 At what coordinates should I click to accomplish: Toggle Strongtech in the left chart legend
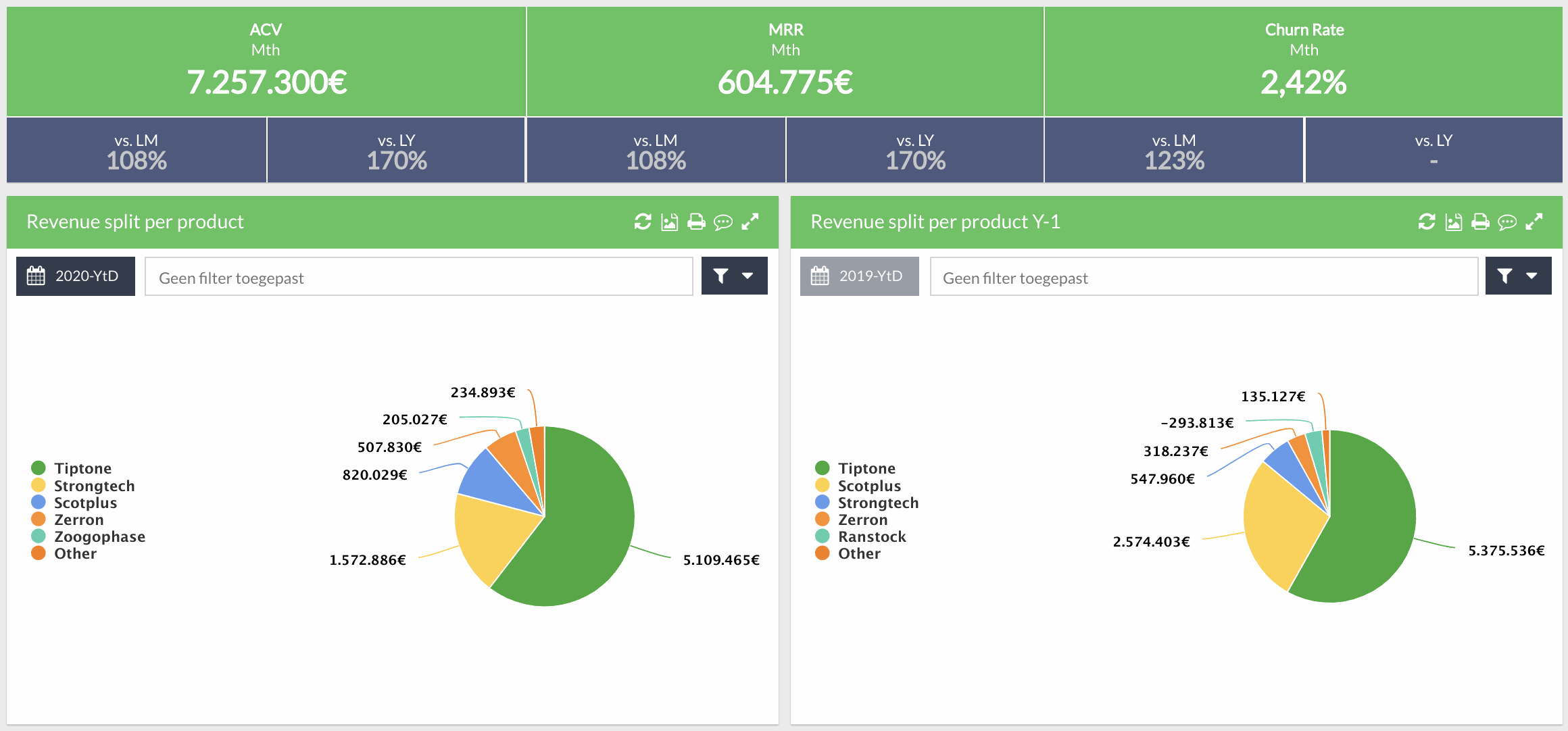(x=94, y=485)
